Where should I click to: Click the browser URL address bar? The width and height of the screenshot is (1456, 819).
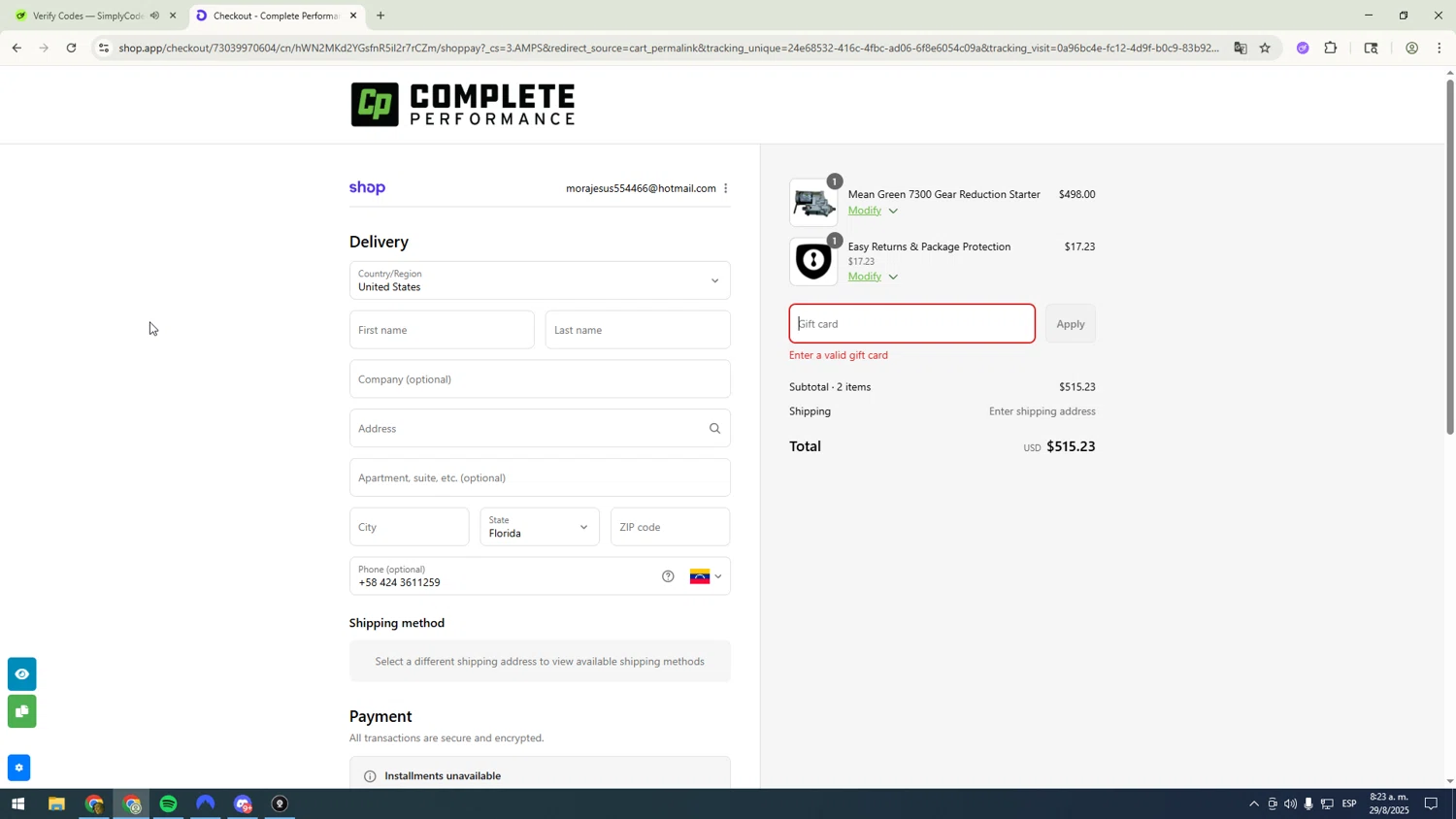click(668, 48)
